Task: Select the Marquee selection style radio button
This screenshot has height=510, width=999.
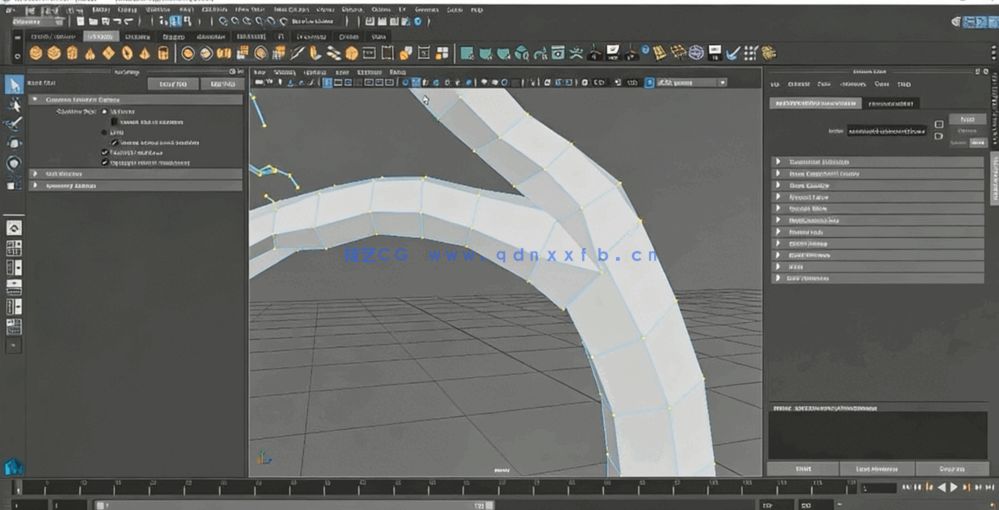Action: pos(104,112)
